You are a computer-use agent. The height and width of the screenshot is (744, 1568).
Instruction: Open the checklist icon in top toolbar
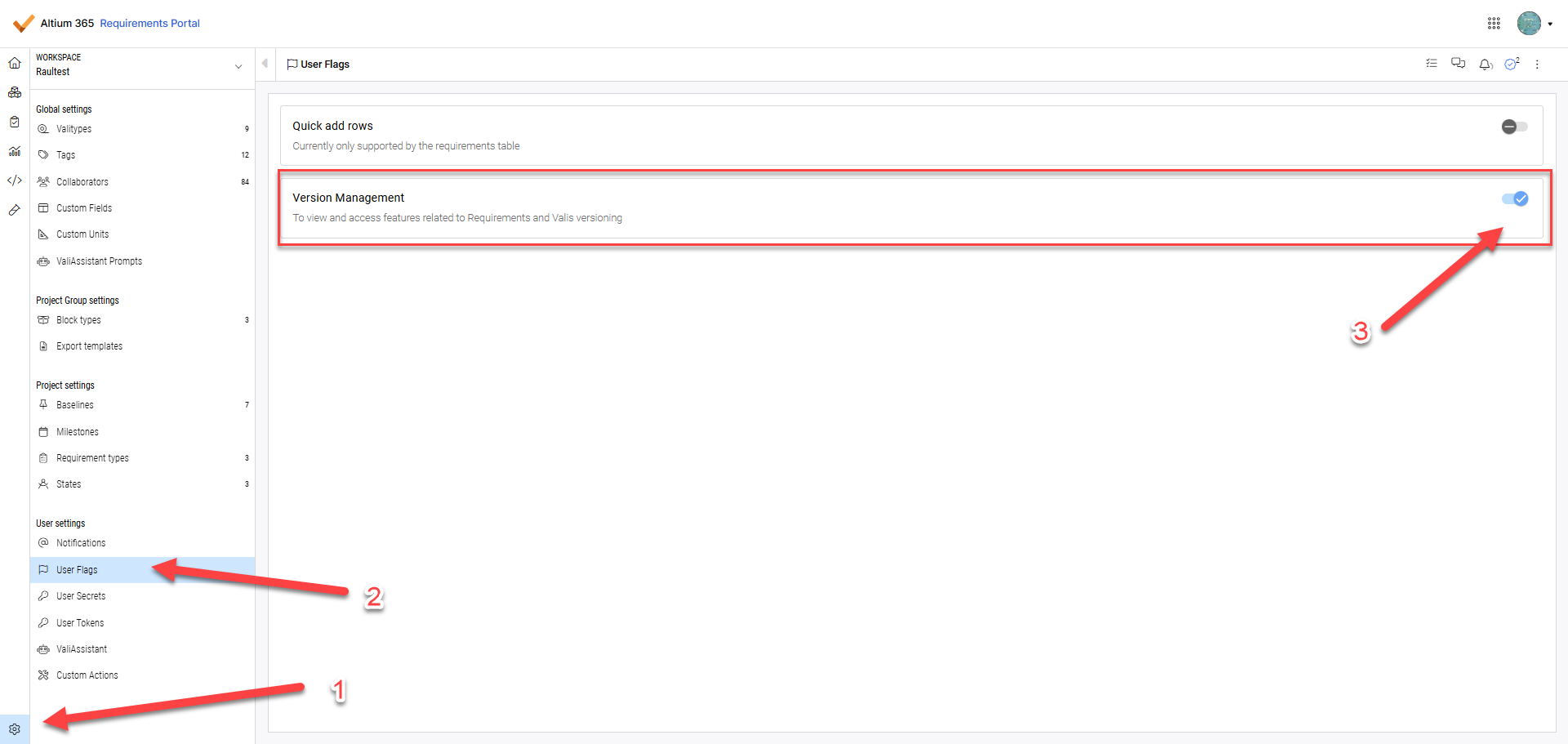(1432, 64)
